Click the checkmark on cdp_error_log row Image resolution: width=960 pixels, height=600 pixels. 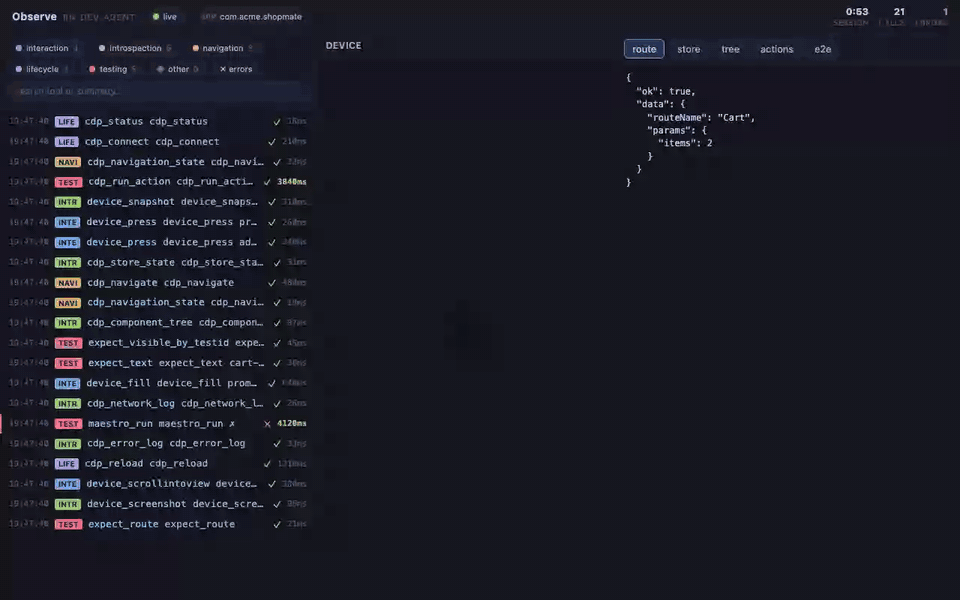point(277,443)
